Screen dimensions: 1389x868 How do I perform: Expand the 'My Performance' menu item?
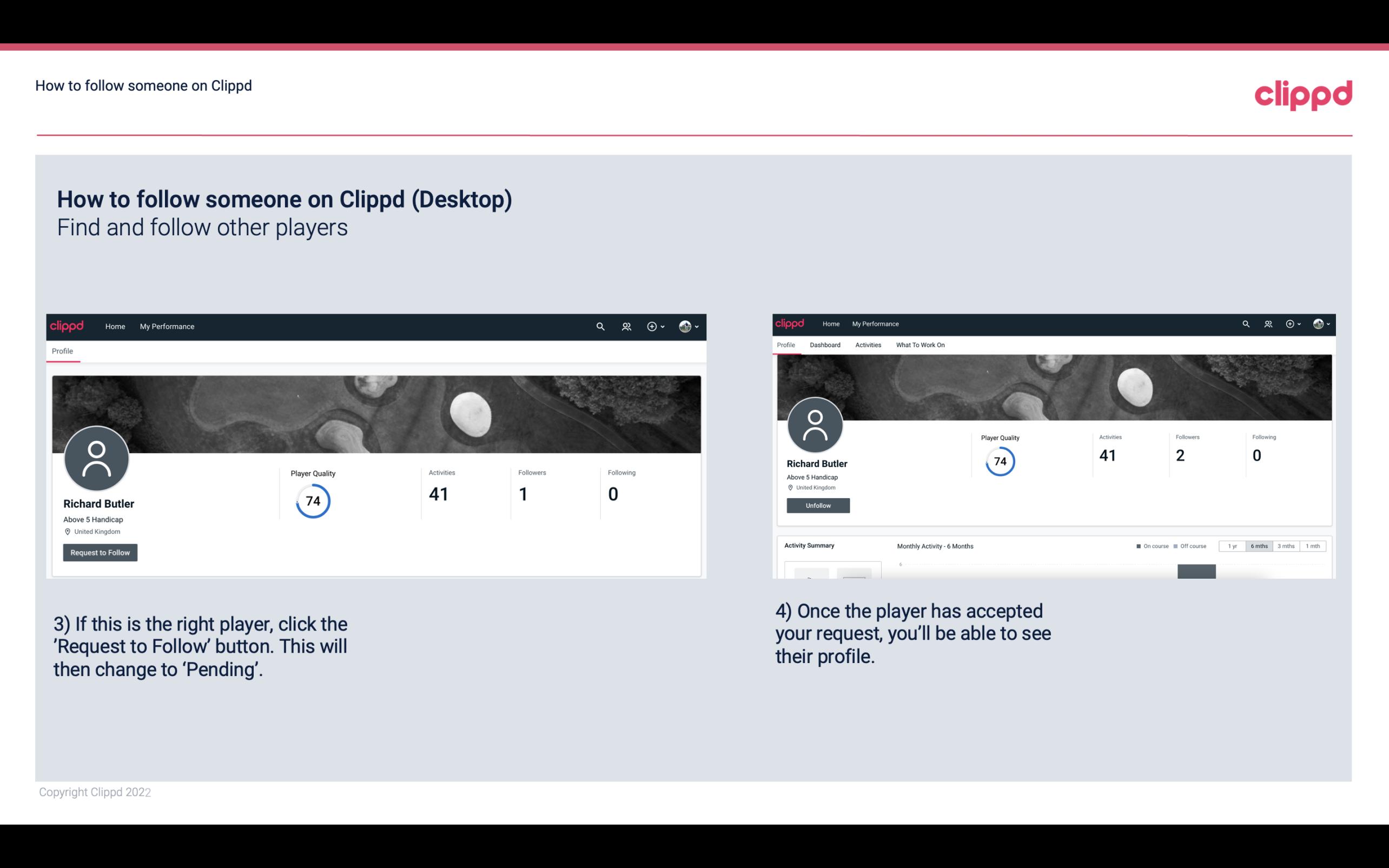tap(166, 326)
